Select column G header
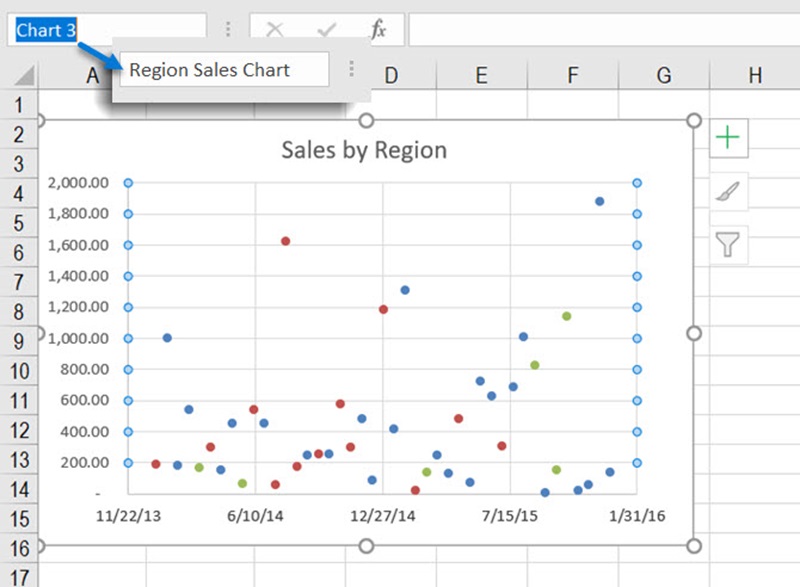Image resolution: width=800 pixels, height=587 pixels. tap(663, 75)
